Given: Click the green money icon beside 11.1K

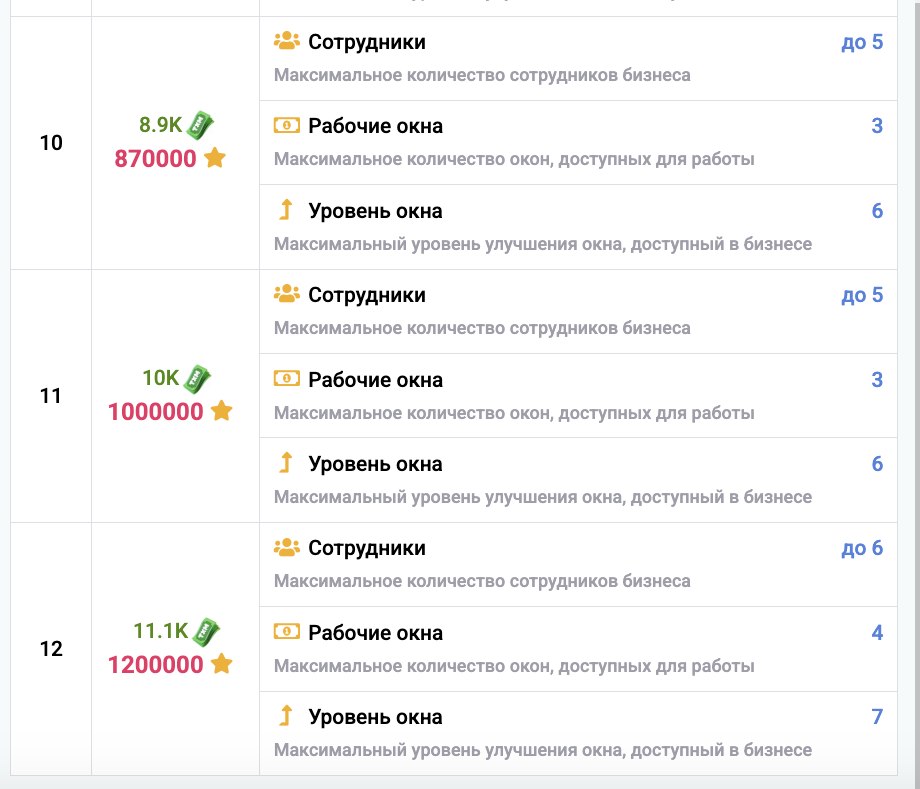Looking at the screenshot, I should pyautogui.click(x=205, y=631).
